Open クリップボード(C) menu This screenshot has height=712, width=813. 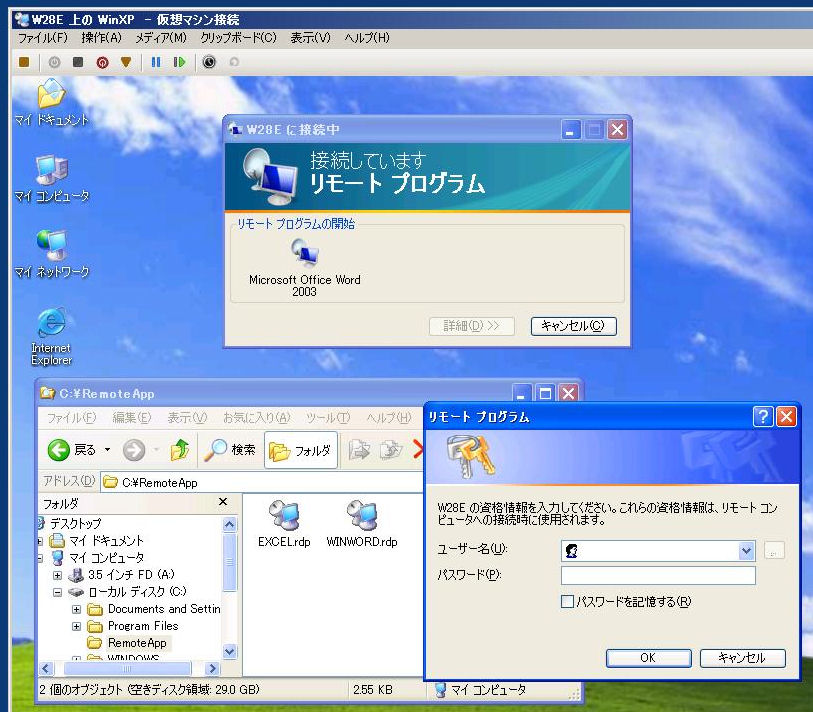click(x=239, y=38)
